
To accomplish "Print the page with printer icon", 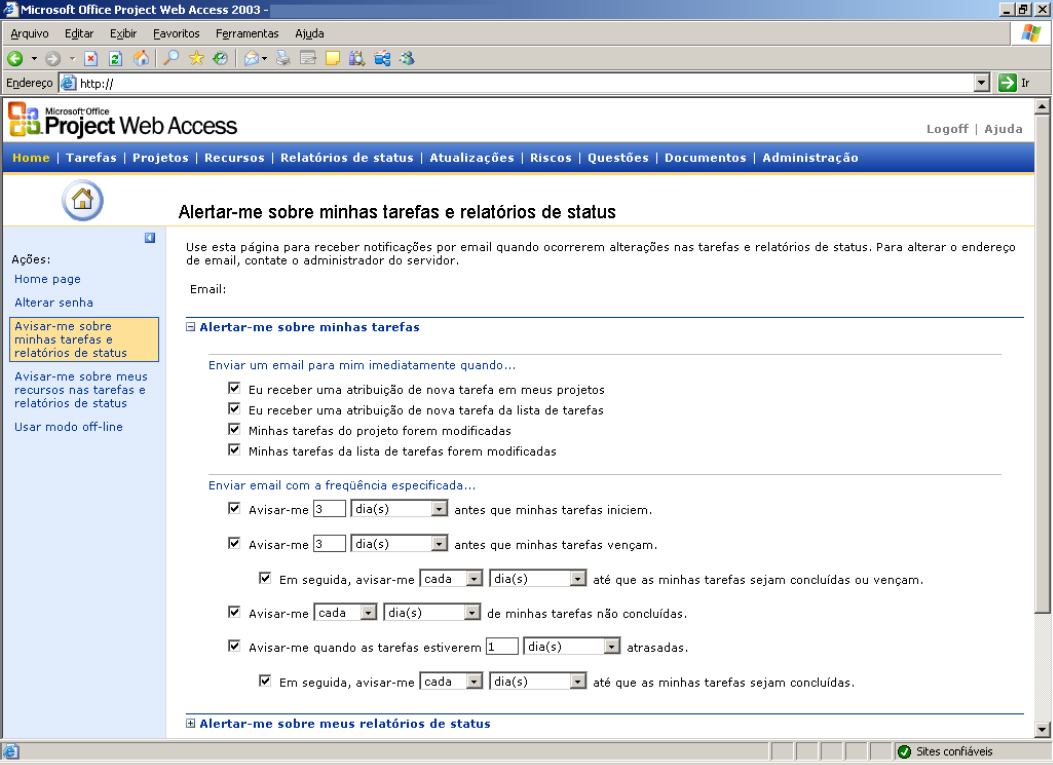I will click(x=283, y=58).
